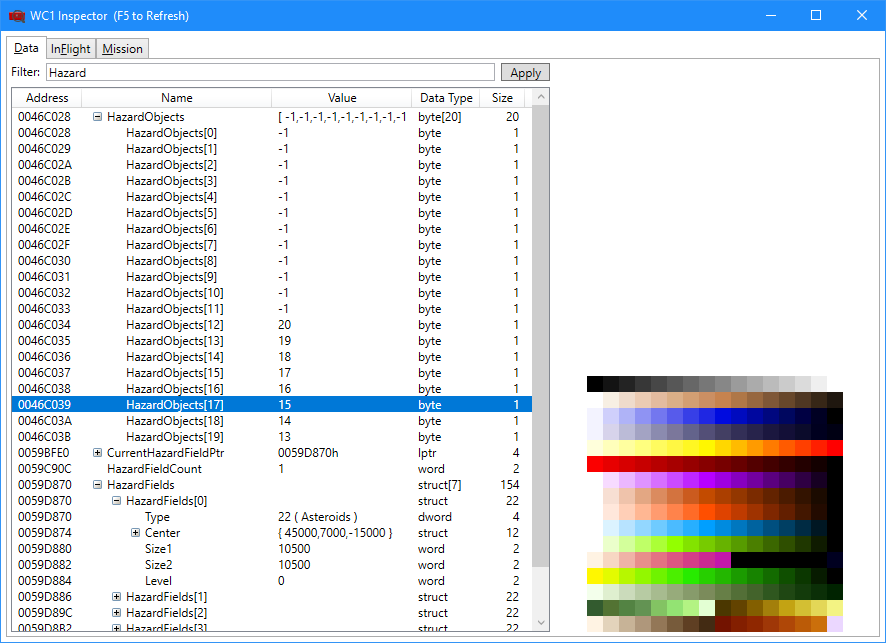Expand the HazardFields[2] node
Image resolution: width=886 pixels, height=643 pixels.
(117, 613)
